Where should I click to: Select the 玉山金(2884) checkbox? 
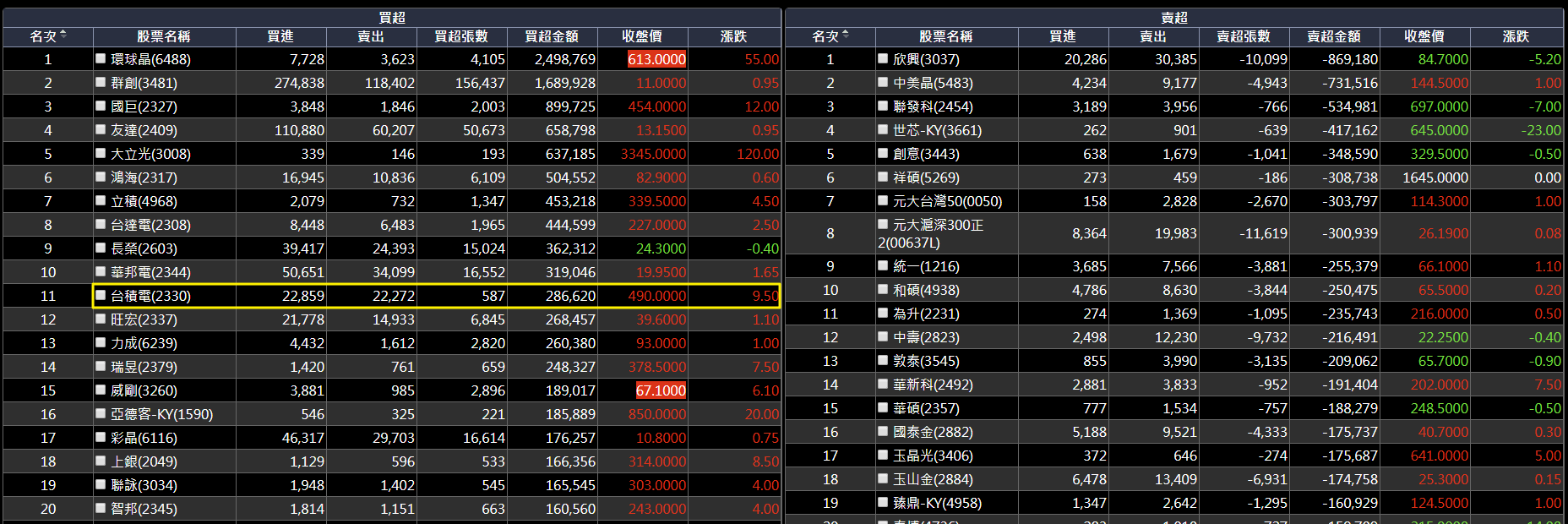pyautogui.click(x=883, y=478)
